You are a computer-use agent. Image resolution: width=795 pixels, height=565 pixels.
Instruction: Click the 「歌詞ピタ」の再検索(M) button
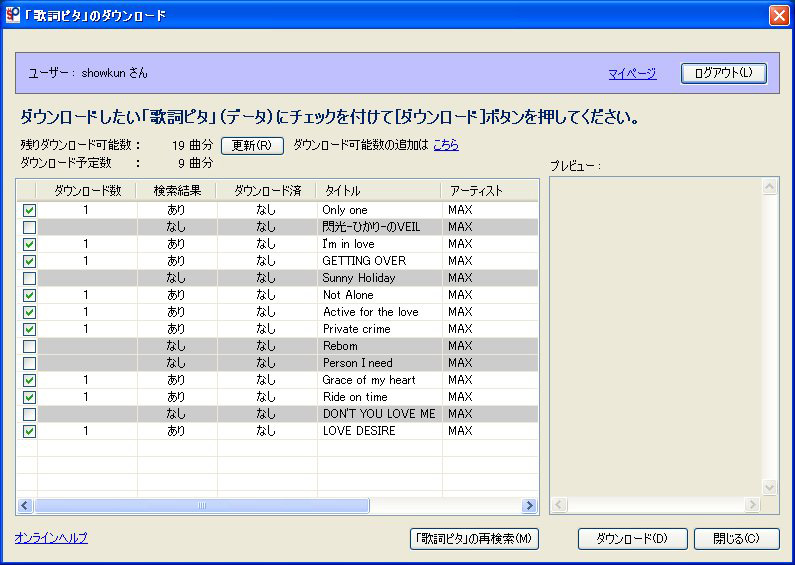tap(475, 539)
